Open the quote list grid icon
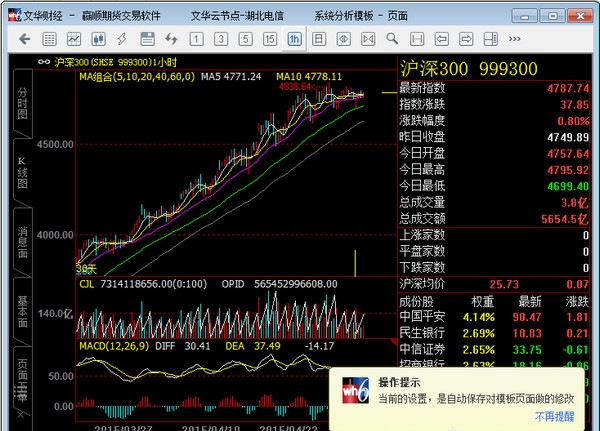 (x=49, y=39)
